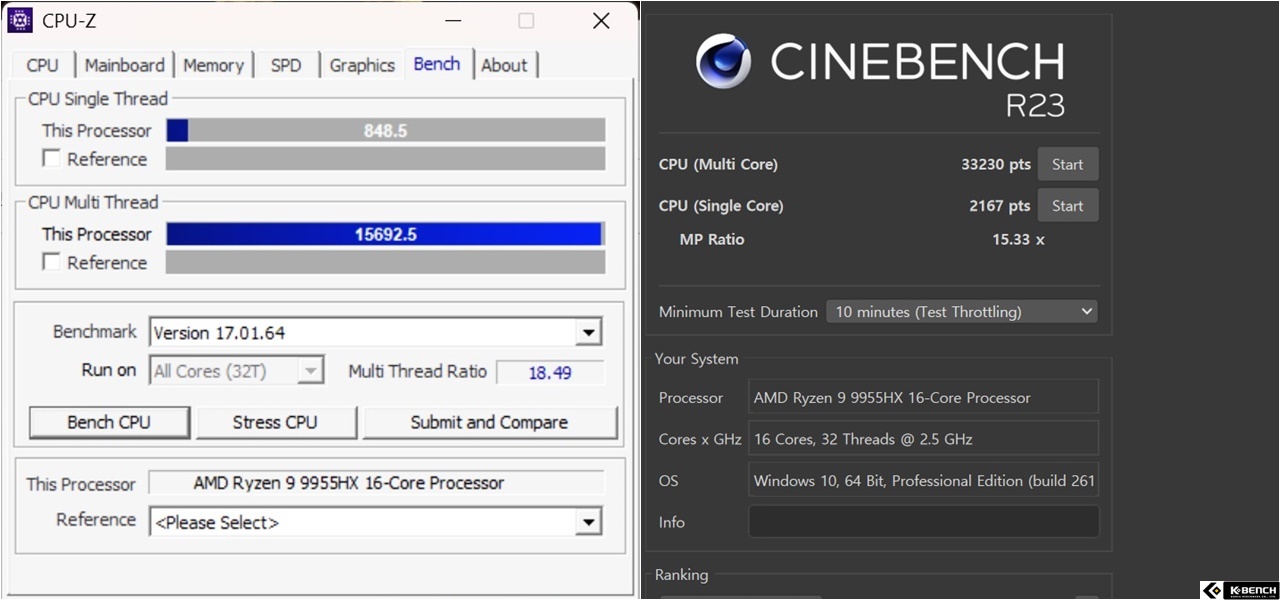
Task: Open the Graphics tab
Action: pyautogui.click(x=362, y=66)
